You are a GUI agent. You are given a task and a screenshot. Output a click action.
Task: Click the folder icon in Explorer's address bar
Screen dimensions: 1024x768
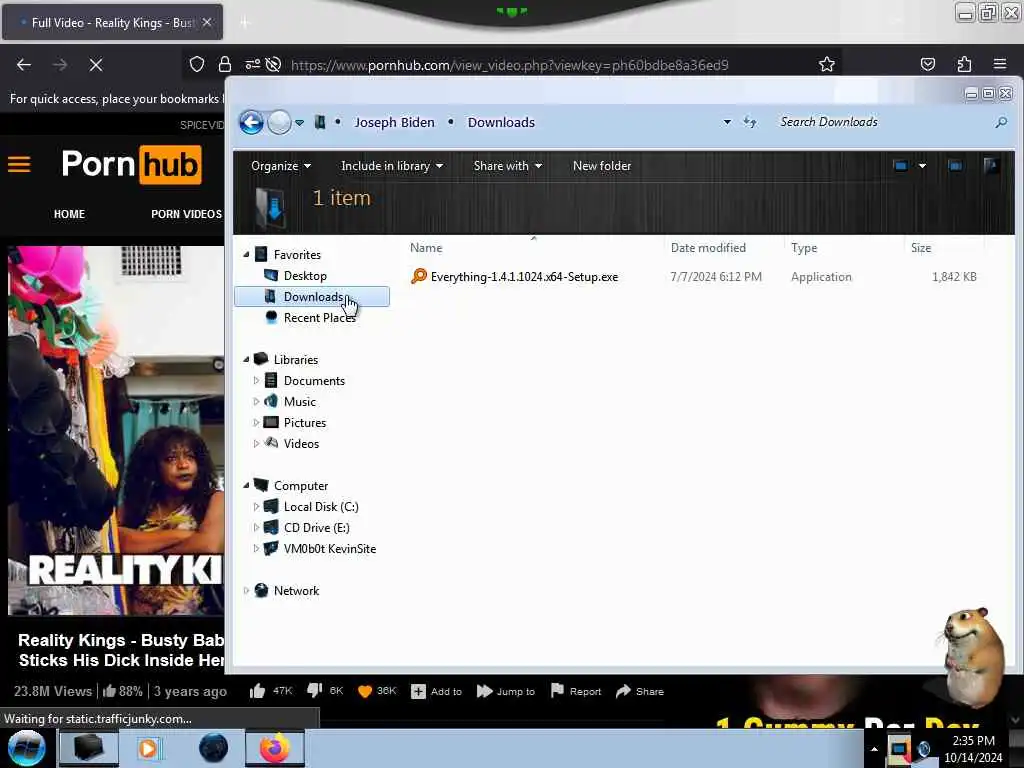[x=319, y=122]
